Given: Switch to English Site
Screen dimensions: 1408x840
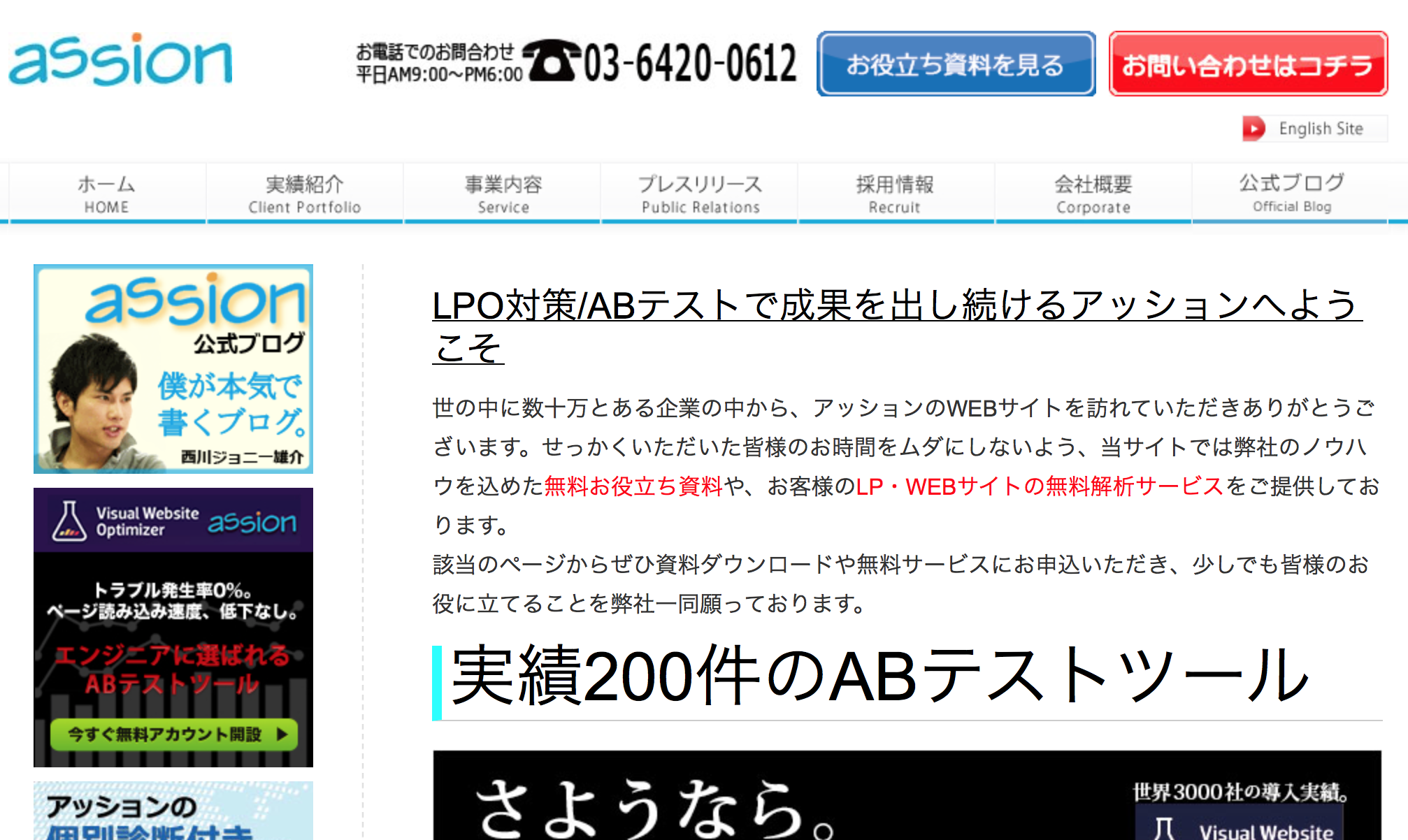Looking at the screenshot, I should [1320, 129].
